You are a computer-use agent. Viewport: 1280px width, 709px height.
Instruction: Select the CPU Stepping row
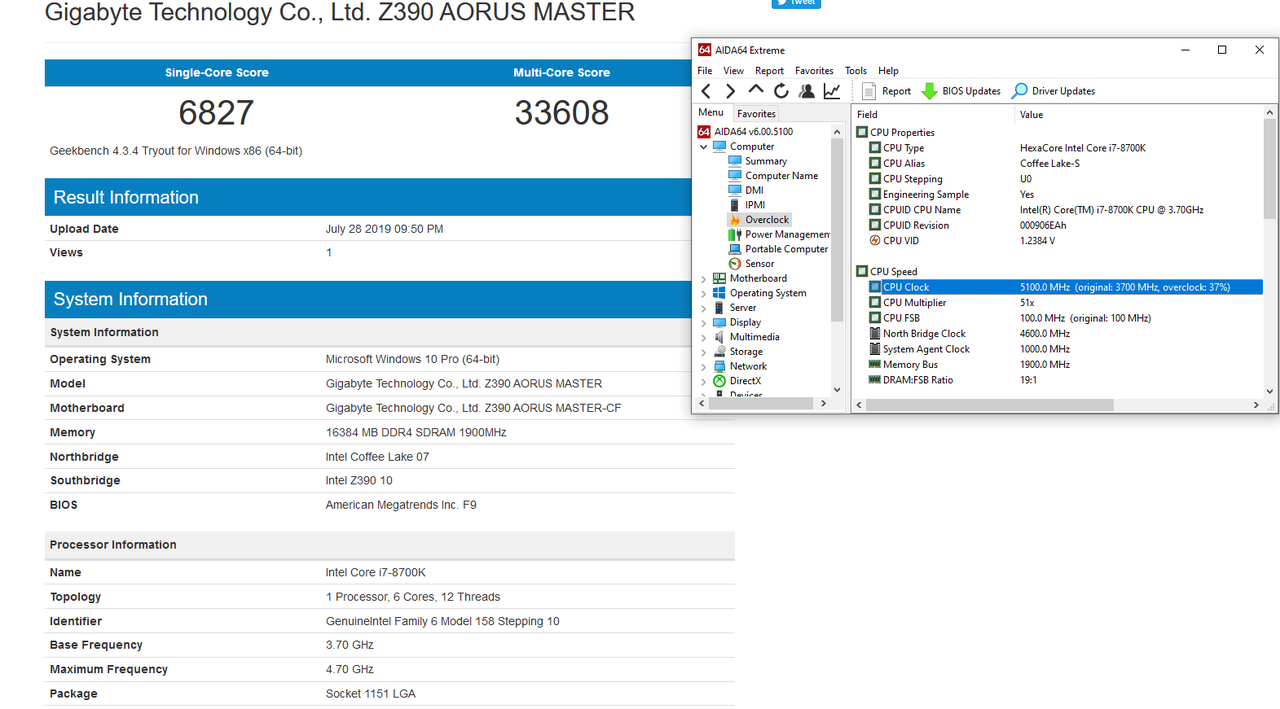tap(1060, 179)
